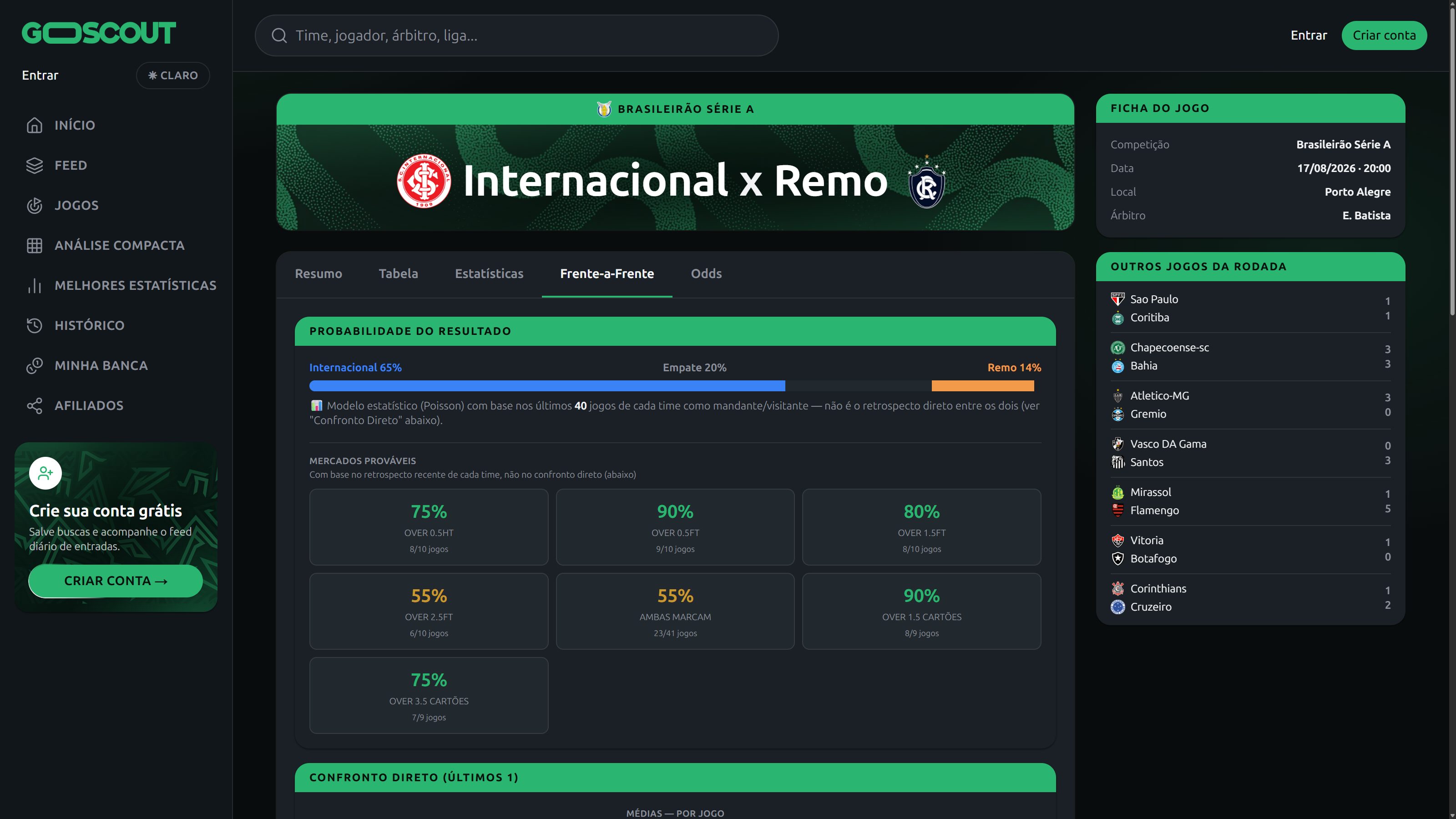Click the 'Porto Alegre' venue value
This screenshot has height=819, width=1456.
tap(1358, 192)
